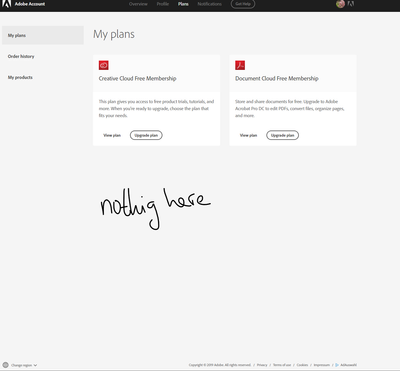Upgrade plan for Creative Cloud membership
This screenshot has height=371, width=400.
coord(146,135)
